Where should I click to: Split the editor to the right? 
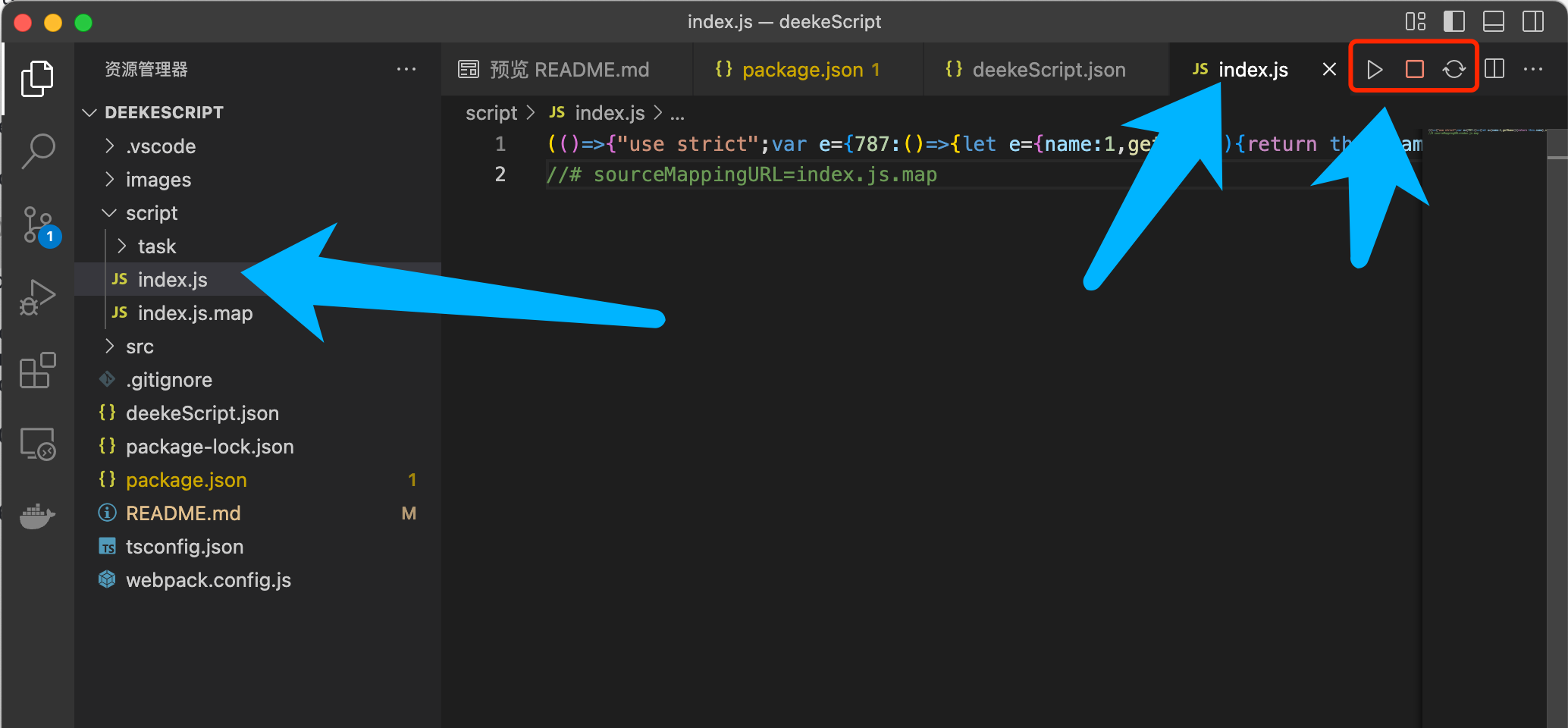click(x=1494, y=70)
